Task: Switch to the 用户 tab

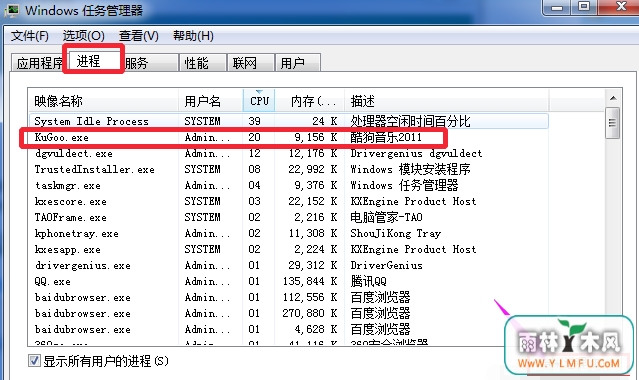Action: pos(297,63)
